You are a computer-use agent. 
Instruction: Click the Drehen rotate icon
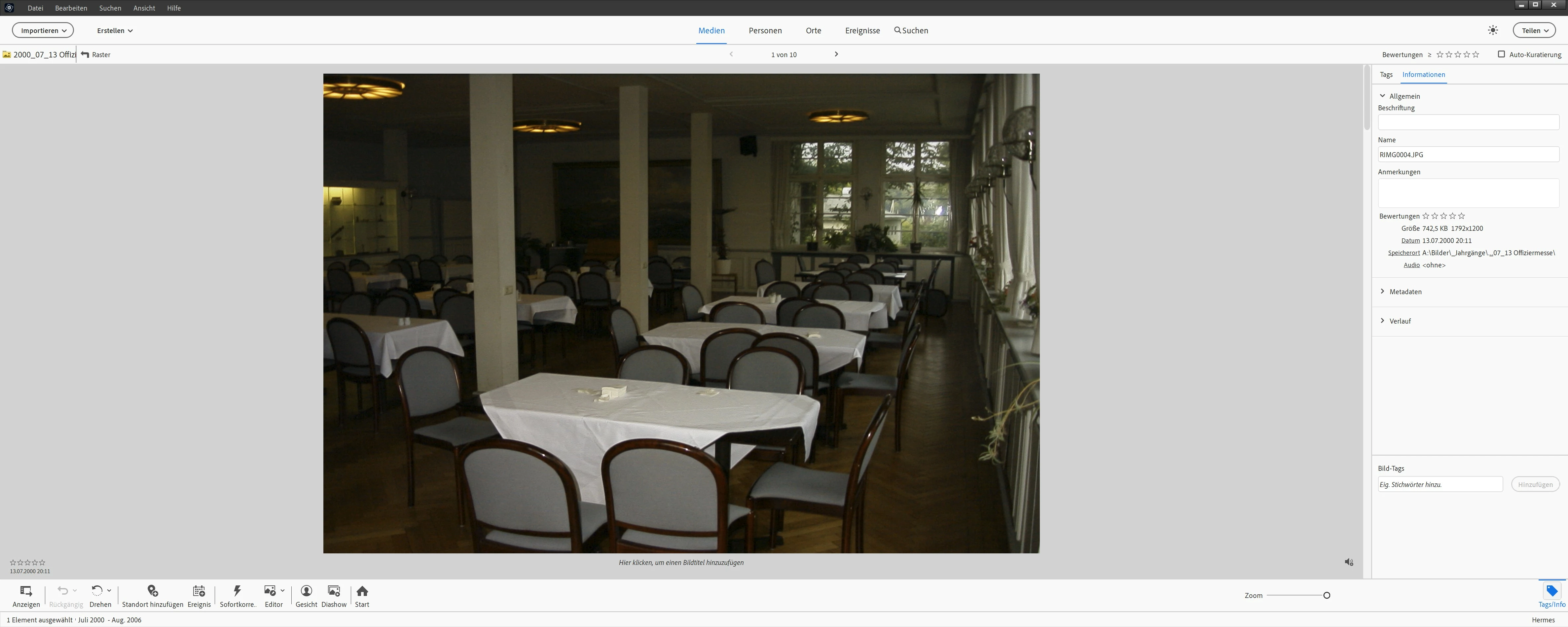[97, 590]
